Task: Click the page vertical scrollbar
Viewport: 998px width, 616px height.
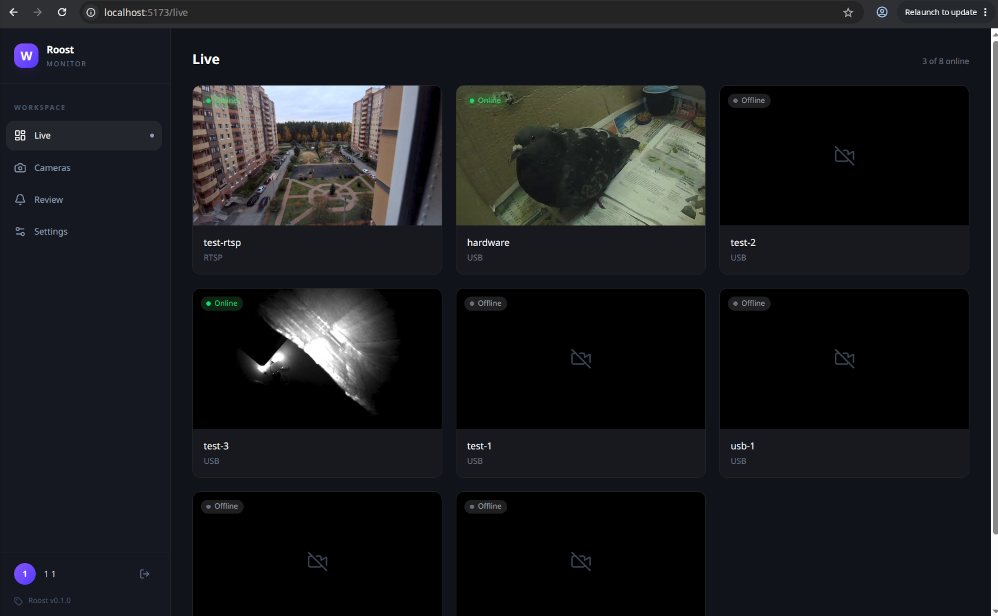Action: click(x=994, y=286)
